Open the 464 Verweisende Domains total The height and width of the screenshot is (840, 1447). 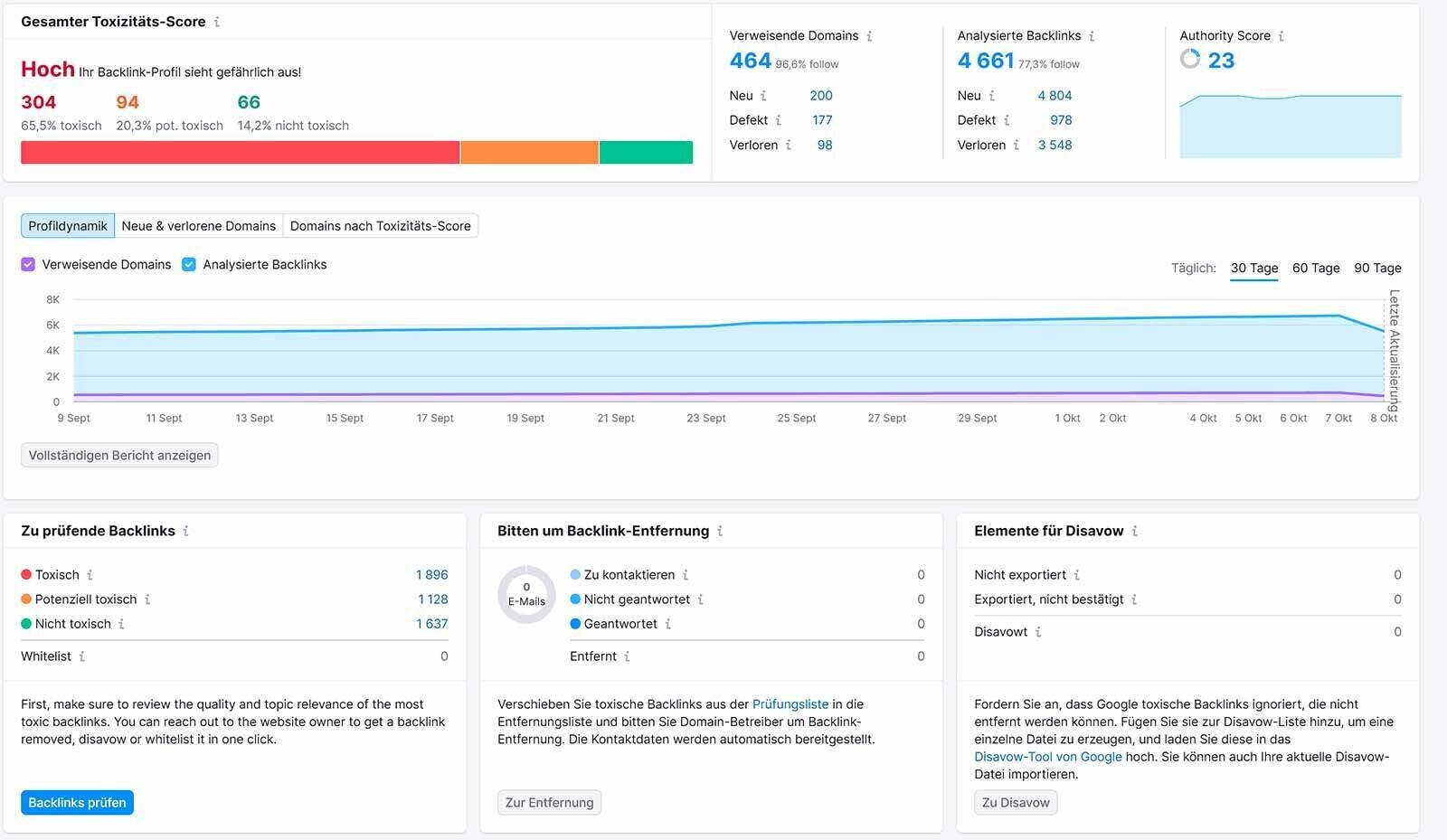click(x=751, y=61)
